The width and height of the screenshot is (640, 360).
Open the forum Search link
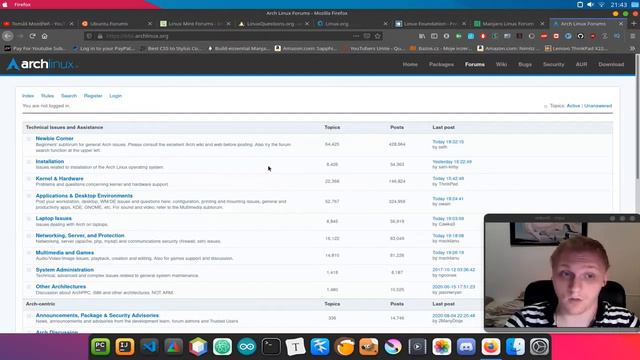[x=69, y=96]
